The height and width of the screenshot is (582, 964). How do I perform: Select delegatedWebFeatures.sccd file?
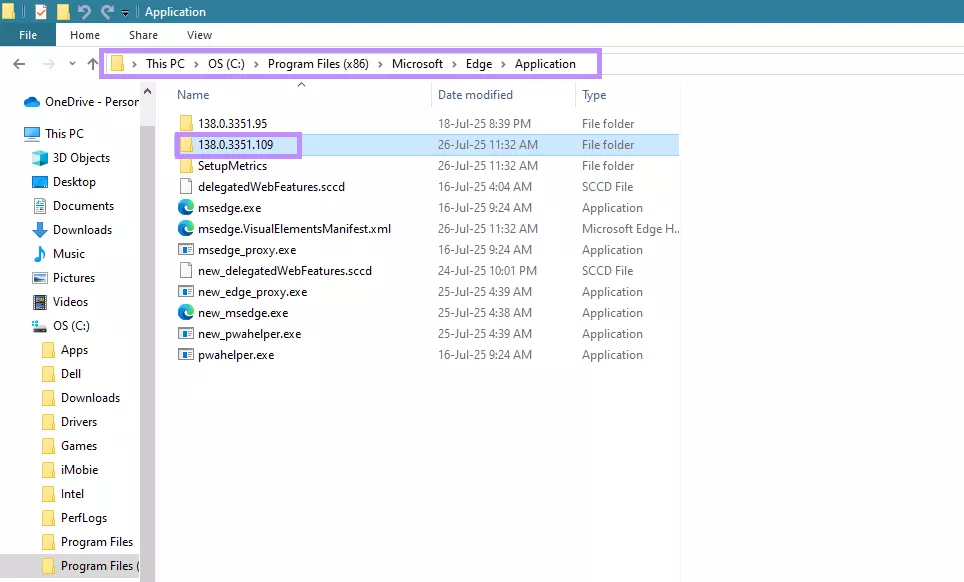(271, 186)
